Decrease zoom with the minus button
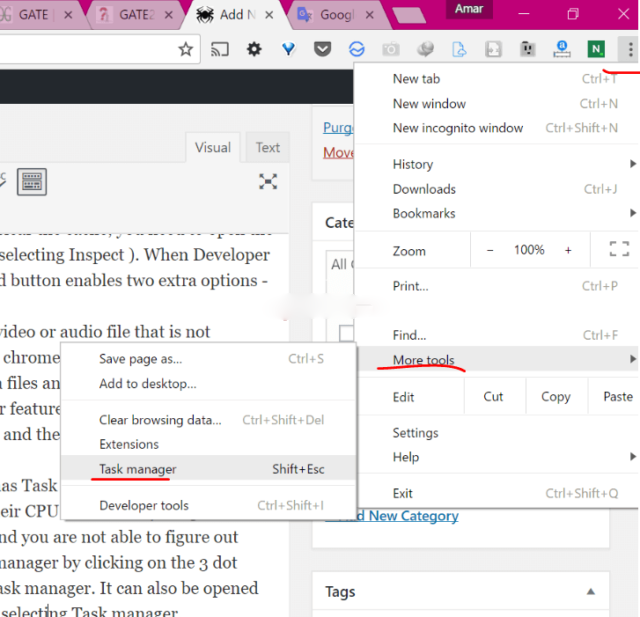The image size is (640, 617). tap(490, 250)
